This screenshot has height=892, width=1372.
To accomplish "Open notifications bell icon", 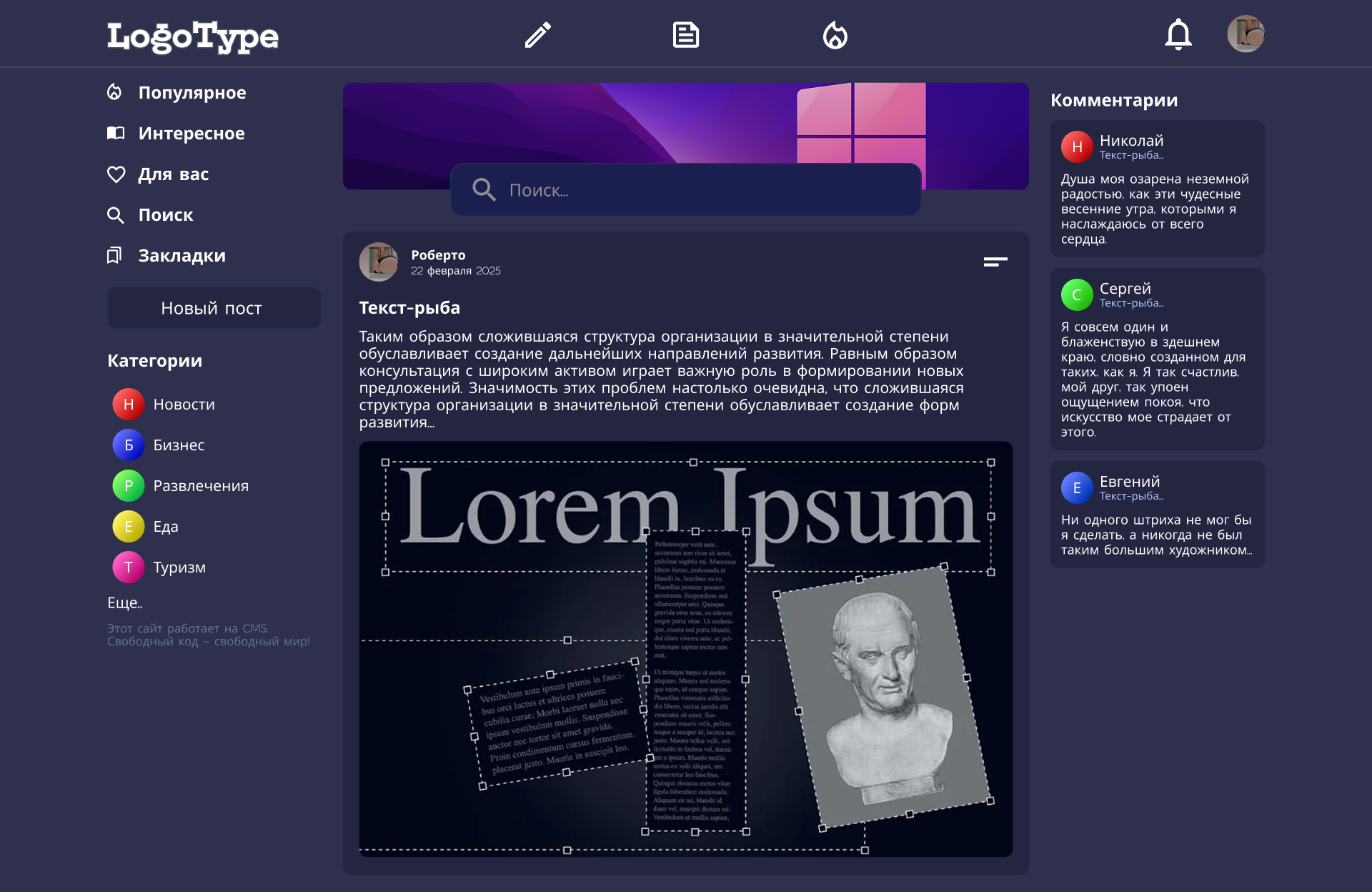I will [x=1178, y=34].
